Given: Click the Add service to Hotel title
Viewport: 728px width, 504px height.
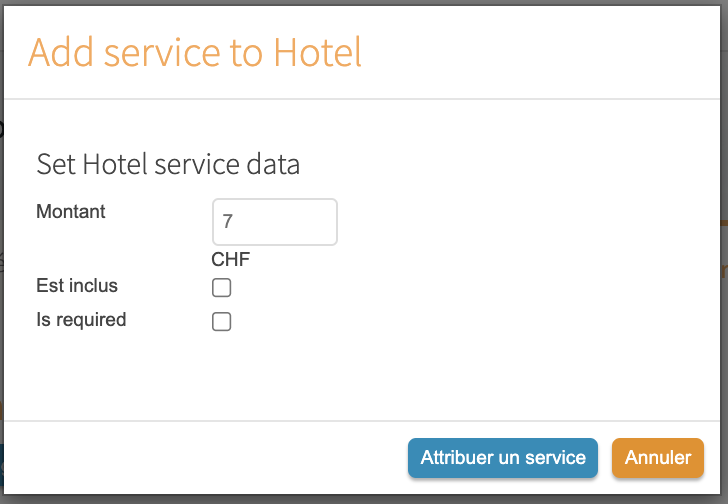Looking at the screenshot, I should tap(195, 52).
